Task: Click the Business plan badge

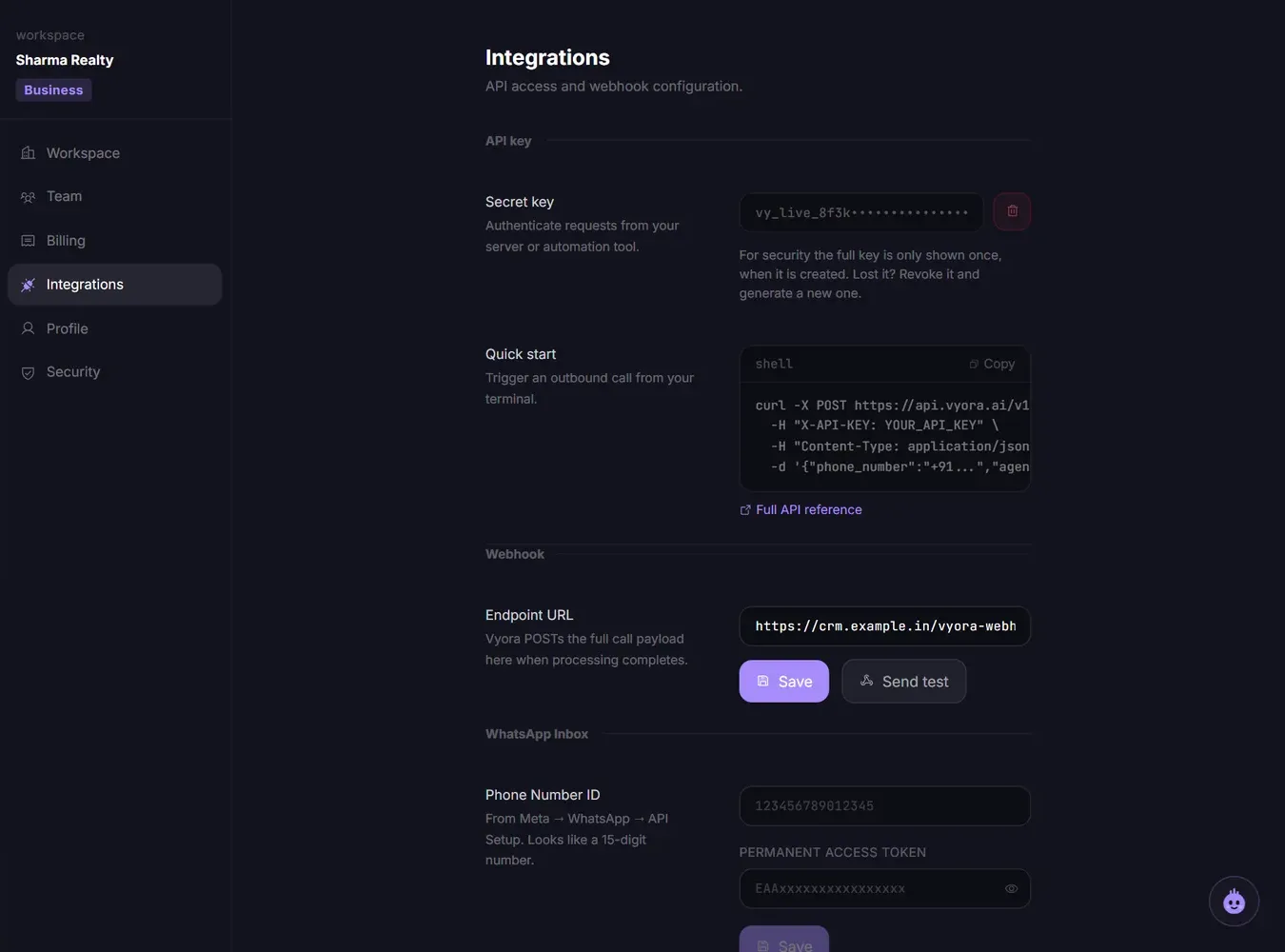Action: [x=53, y=90]
